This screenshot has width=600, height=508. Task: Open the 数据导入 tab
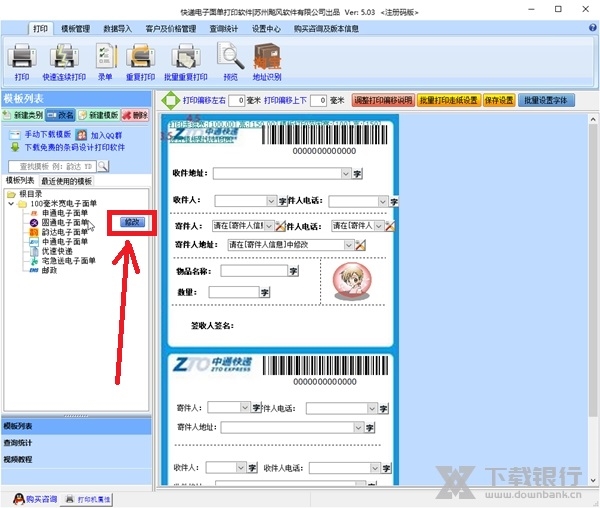click(x=117, y=29)
